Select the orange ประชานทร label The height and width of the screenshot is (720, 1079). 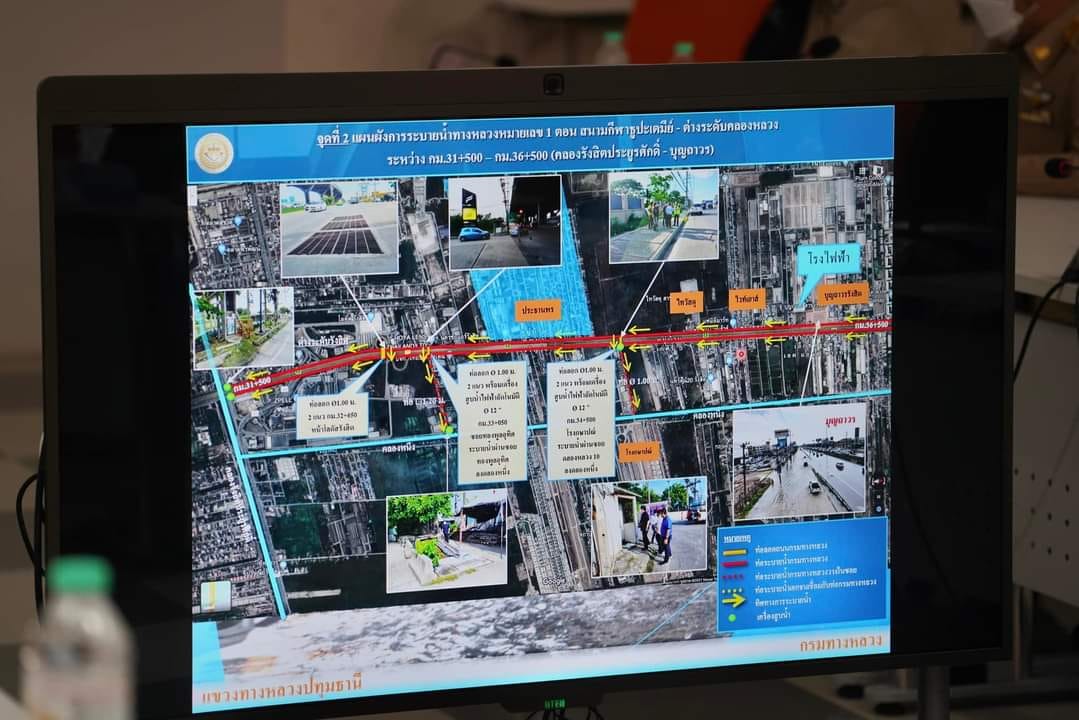point(539,309)
